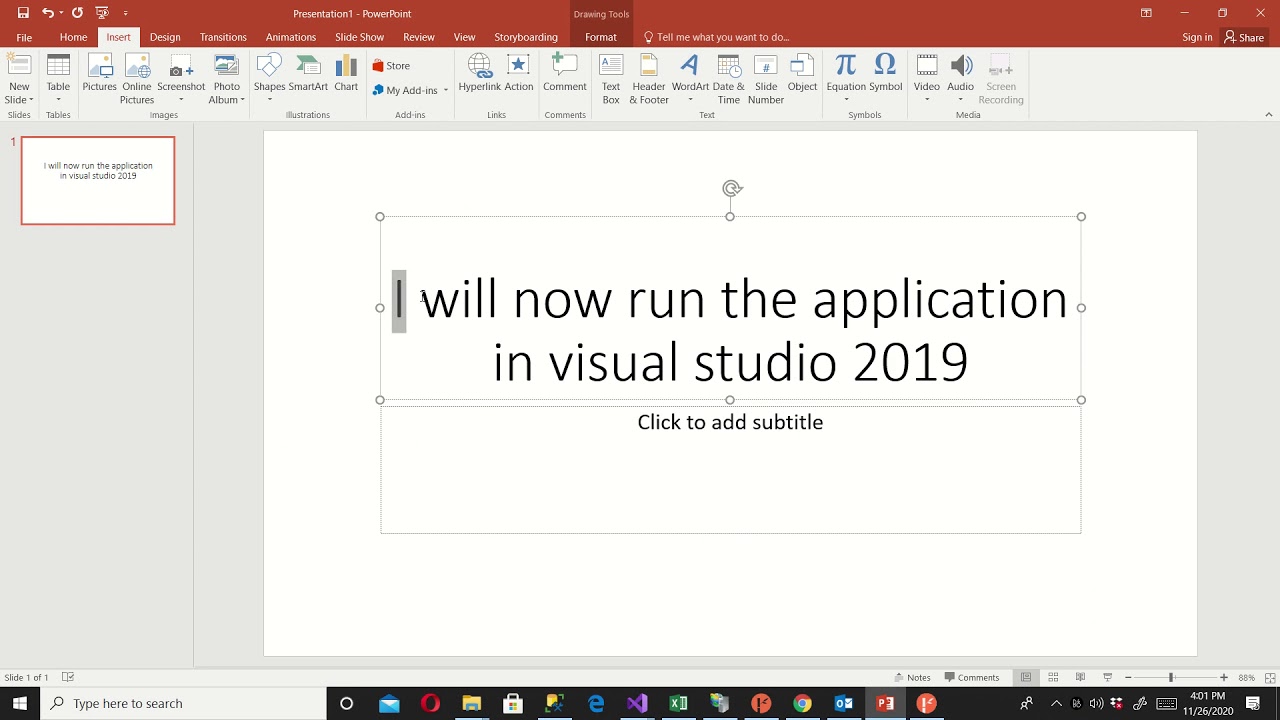Open the Office Store
This screenshot has height=720, width=1280.
pos(391,66)
